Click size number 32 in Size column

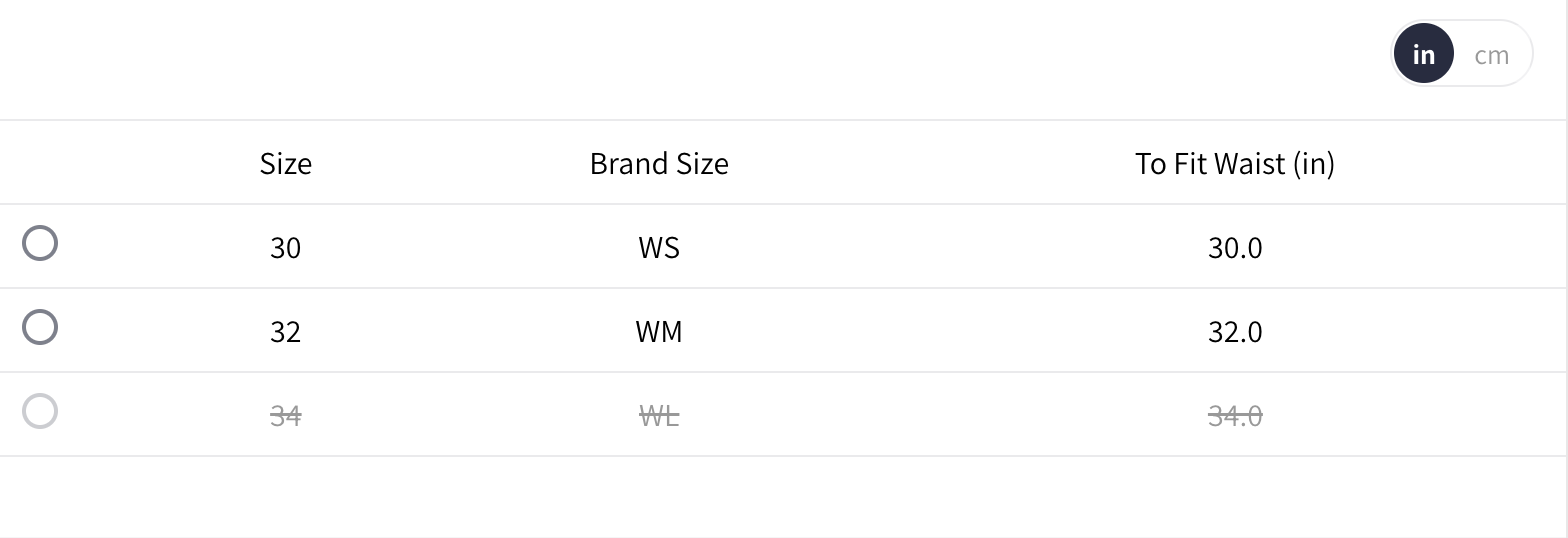(x=285, y=332)
